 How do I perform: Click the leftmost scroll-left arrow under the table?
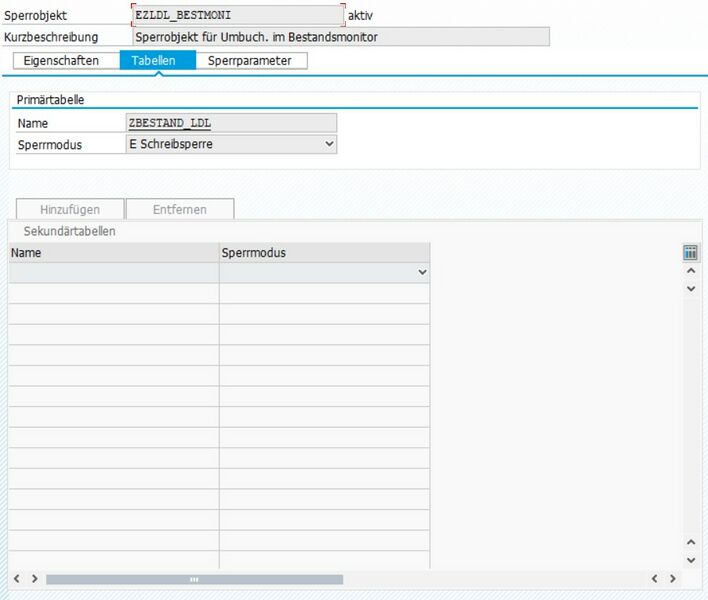point(17,579)
